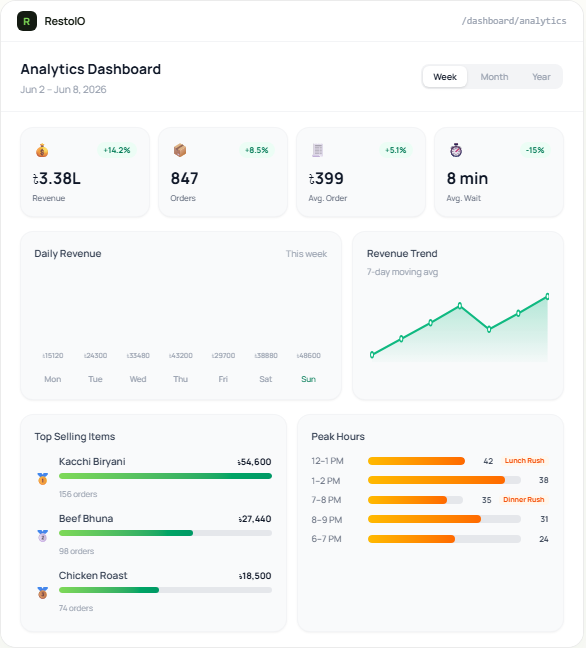The height and width of the screenshot is (648, 586).
Task: Click the 98 orders text
Action: pos(76,551)
